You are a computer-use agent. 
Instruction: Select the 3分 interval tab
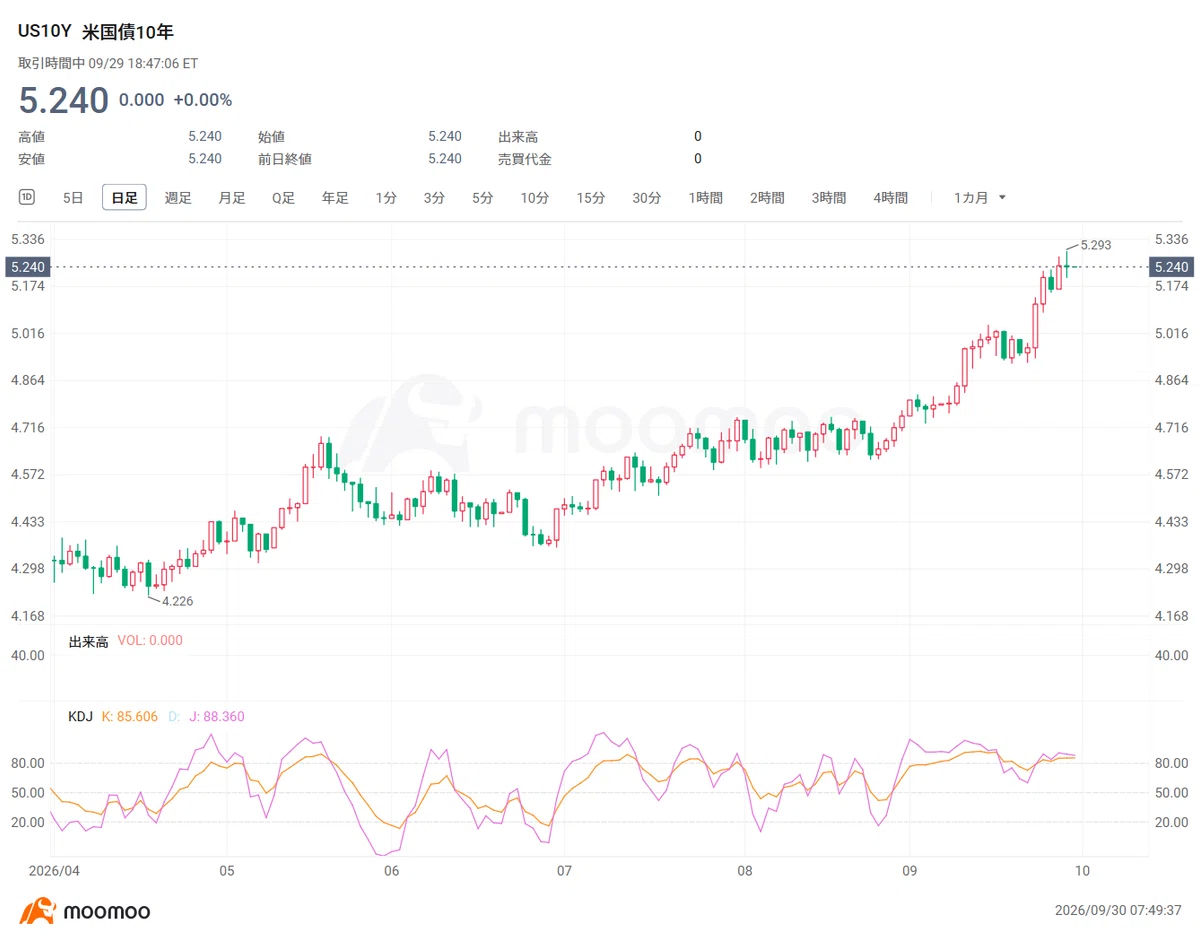(x=434, y=198)
